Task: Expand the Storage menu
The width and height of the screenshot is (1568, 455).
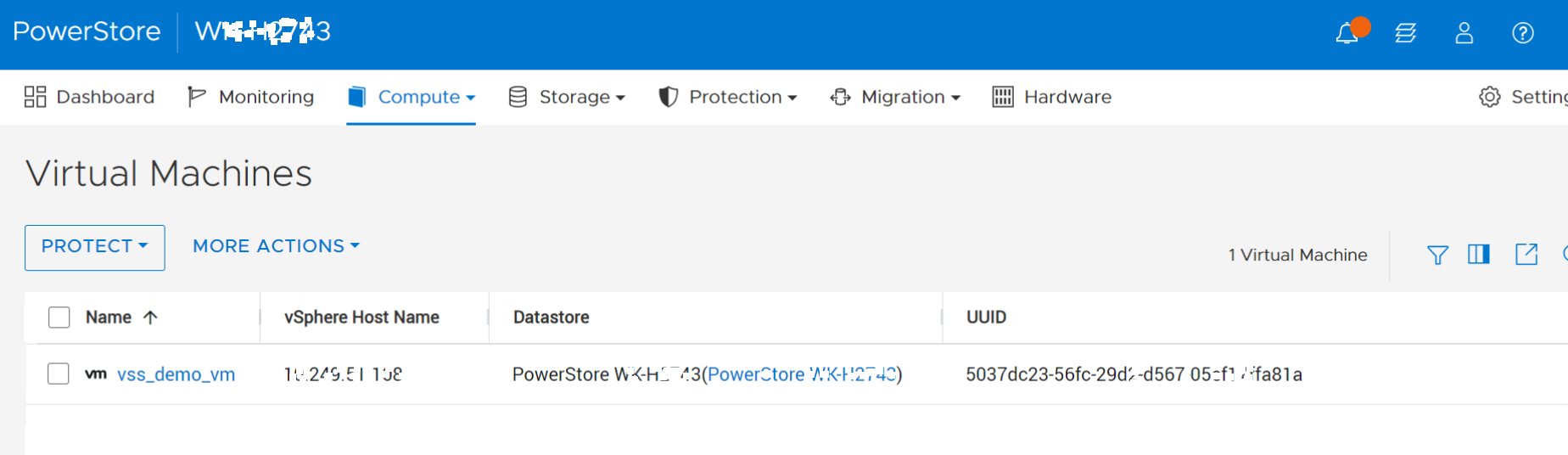Action: (x=568, y=97)
